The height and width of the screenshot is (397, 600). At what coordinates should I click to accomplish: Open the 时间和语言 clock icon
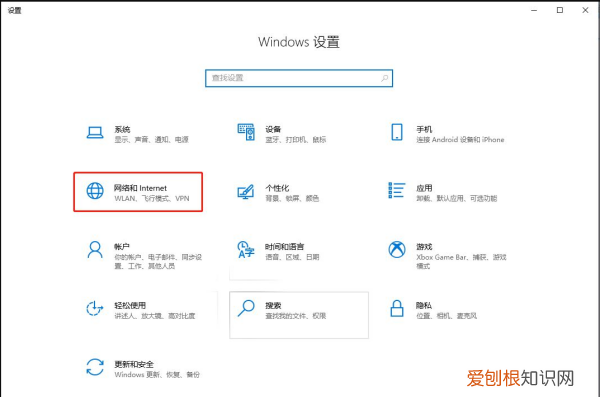pyautogui.click(x=246, y=250)
